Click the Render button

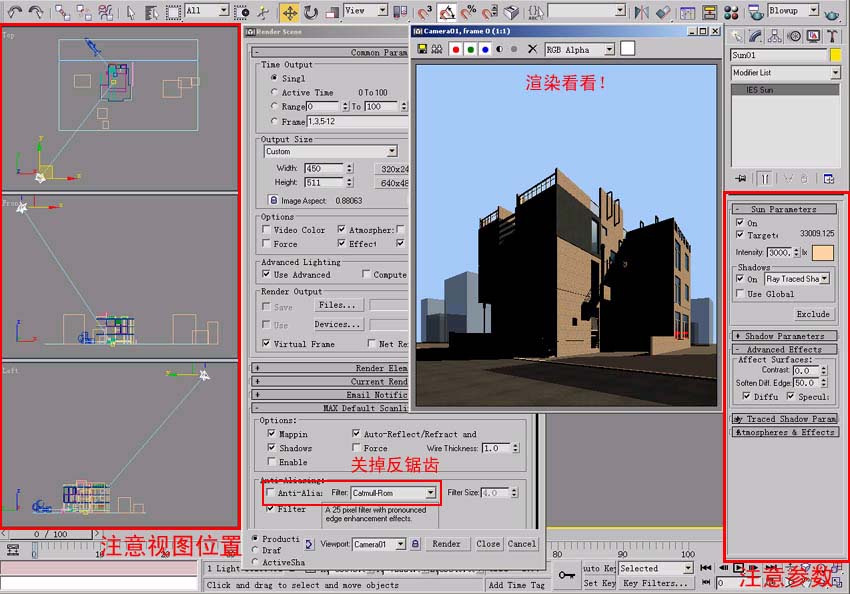(446, 544)
